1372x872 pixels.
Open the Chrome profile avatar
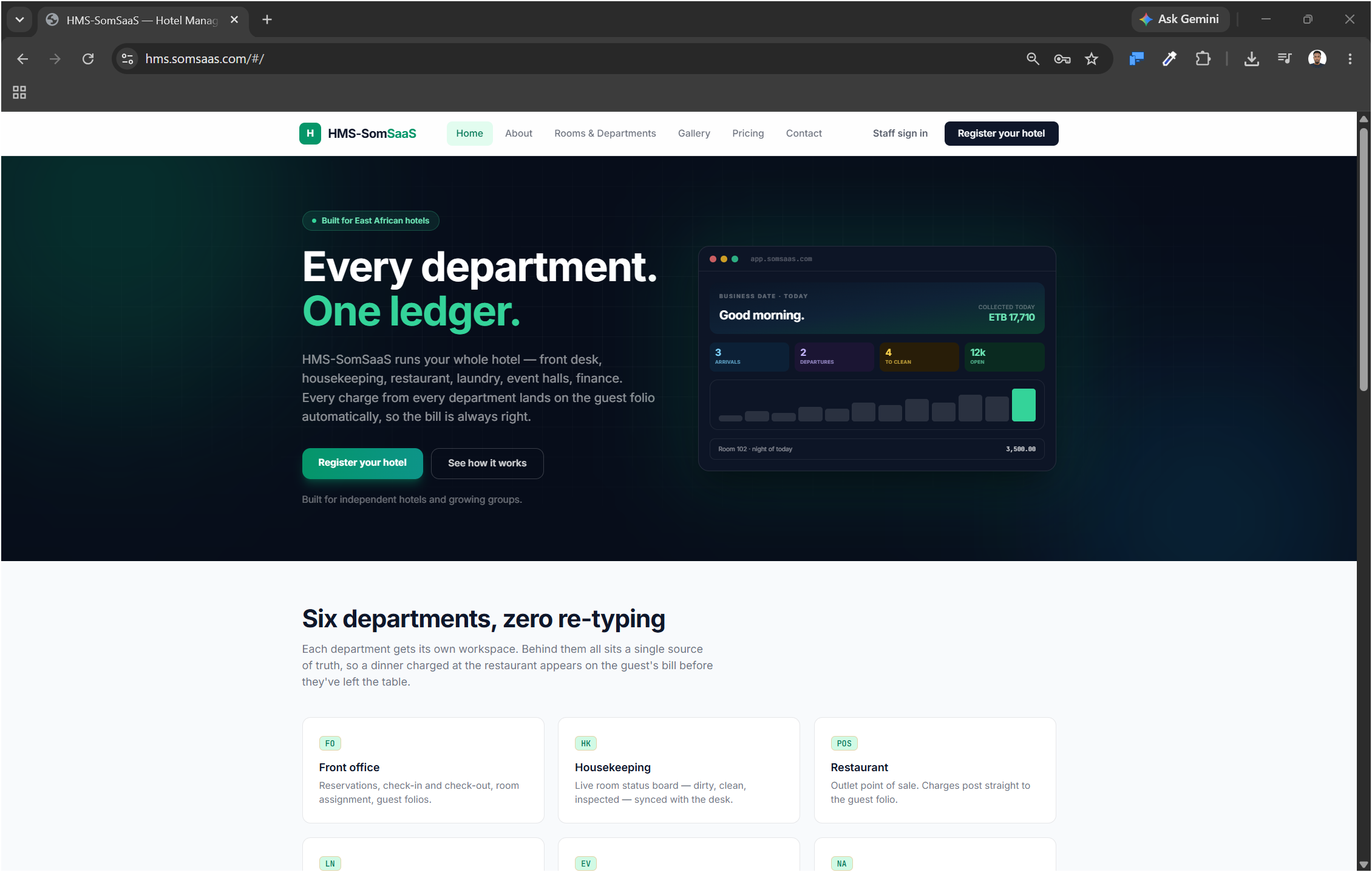[1317, 59]
